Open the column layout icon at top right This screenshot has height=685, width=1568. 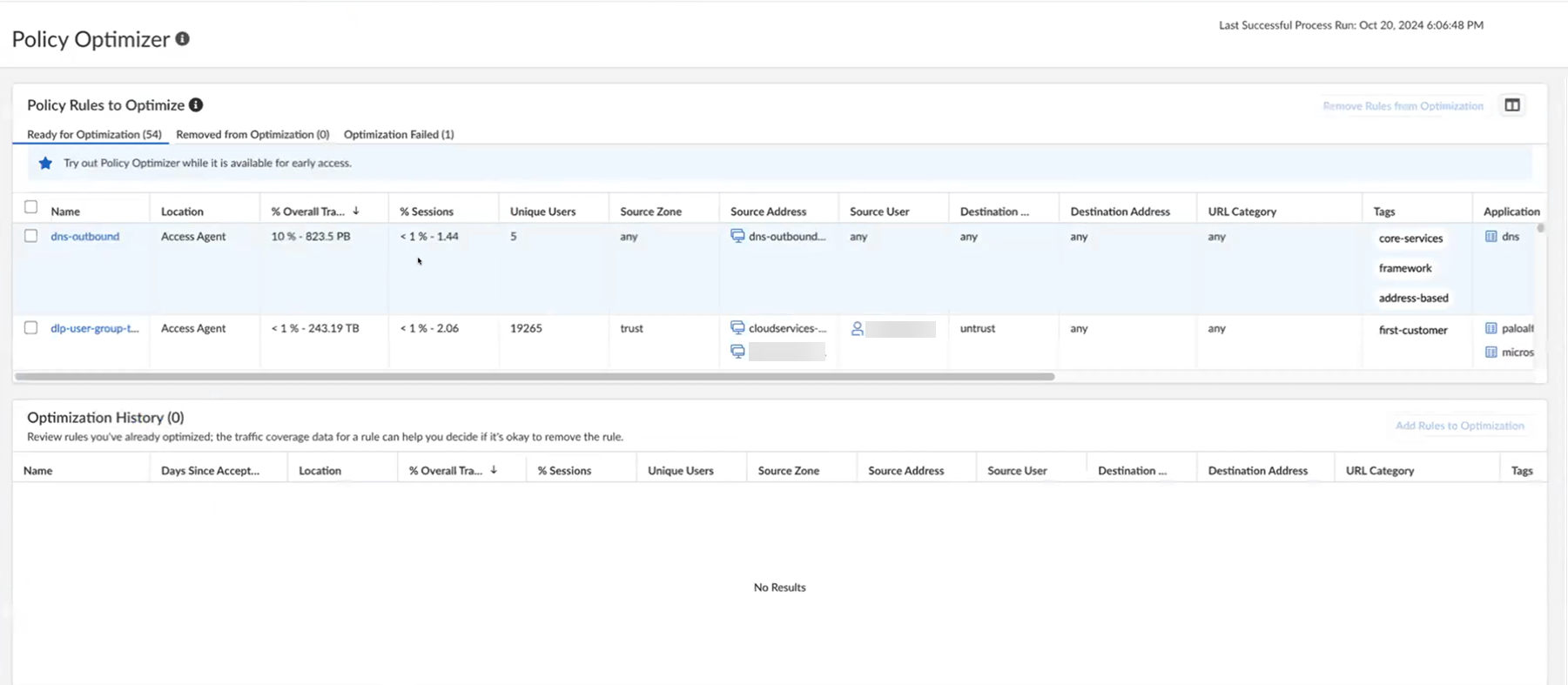pos(1512,105)
